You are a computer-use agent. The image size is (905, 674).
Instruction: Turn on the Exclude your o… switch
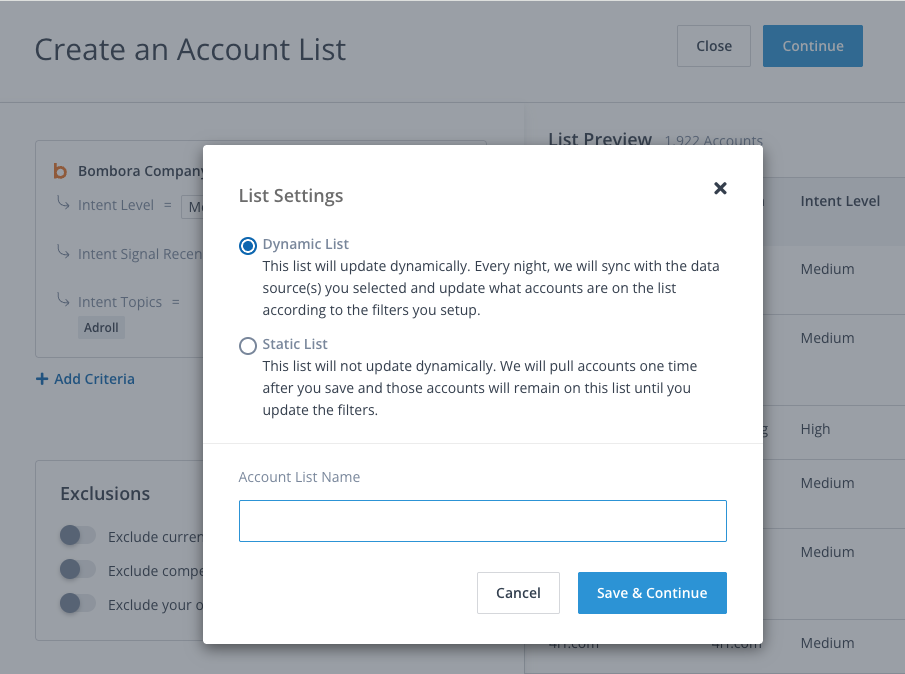tap(78, 603)
